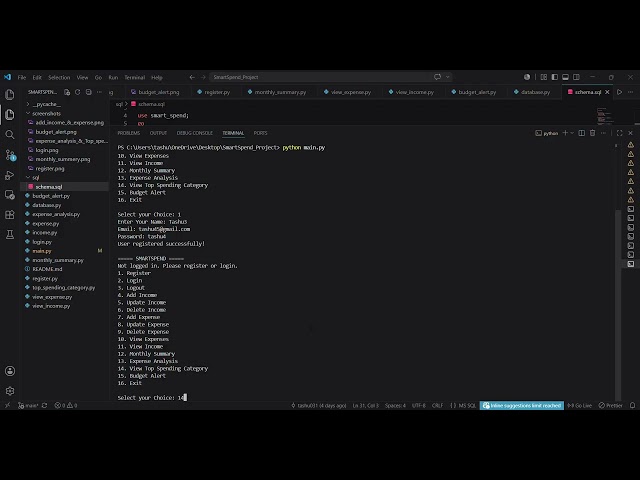Click the VS Code logo icon
Screen dimensions: 640x480
(x=7, y=77)
